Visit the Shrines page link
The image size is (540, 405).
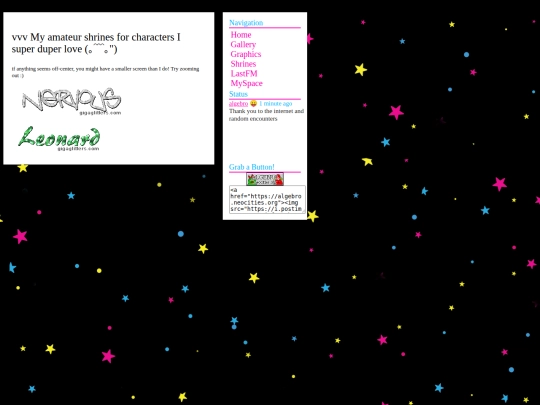tap(243, 64)
